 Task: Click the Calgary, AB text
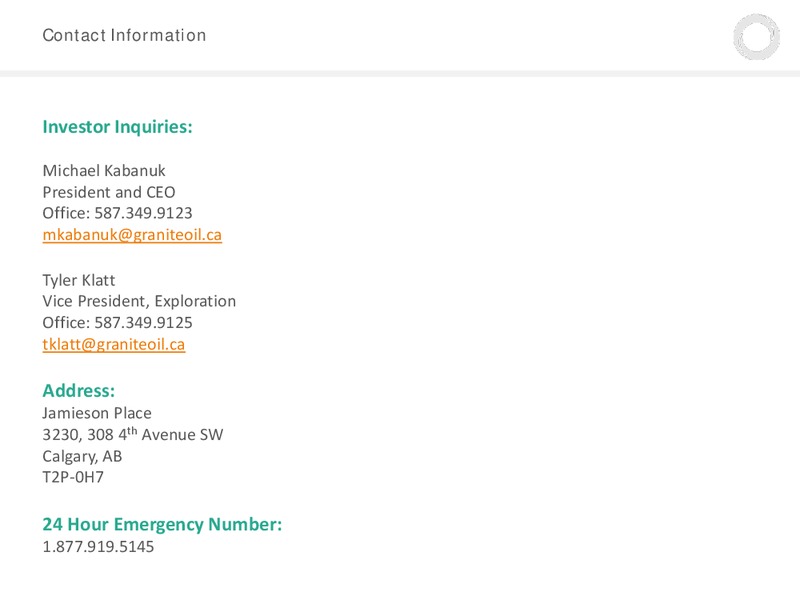tap(82, 456)
